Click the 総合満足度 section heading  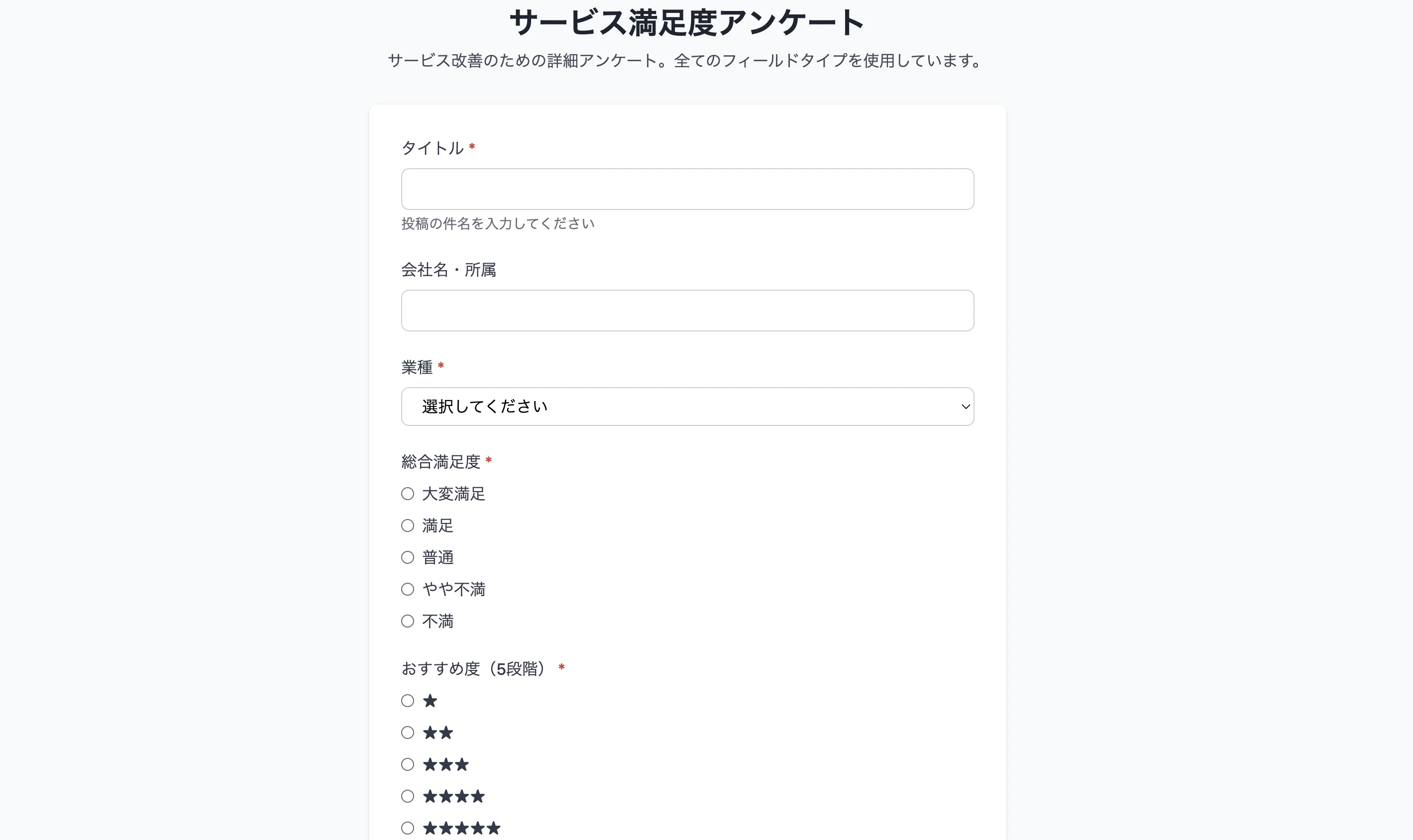440,461
